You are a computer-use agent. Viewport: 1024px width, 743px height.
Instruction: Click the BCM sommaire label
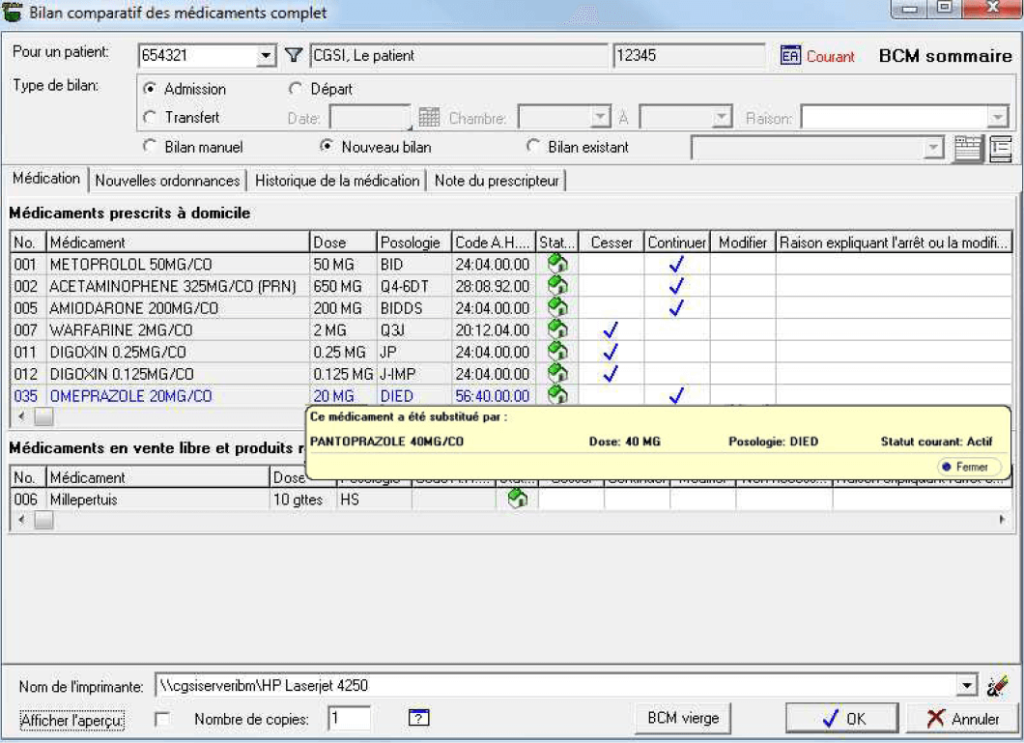click(x=945, y=56)
